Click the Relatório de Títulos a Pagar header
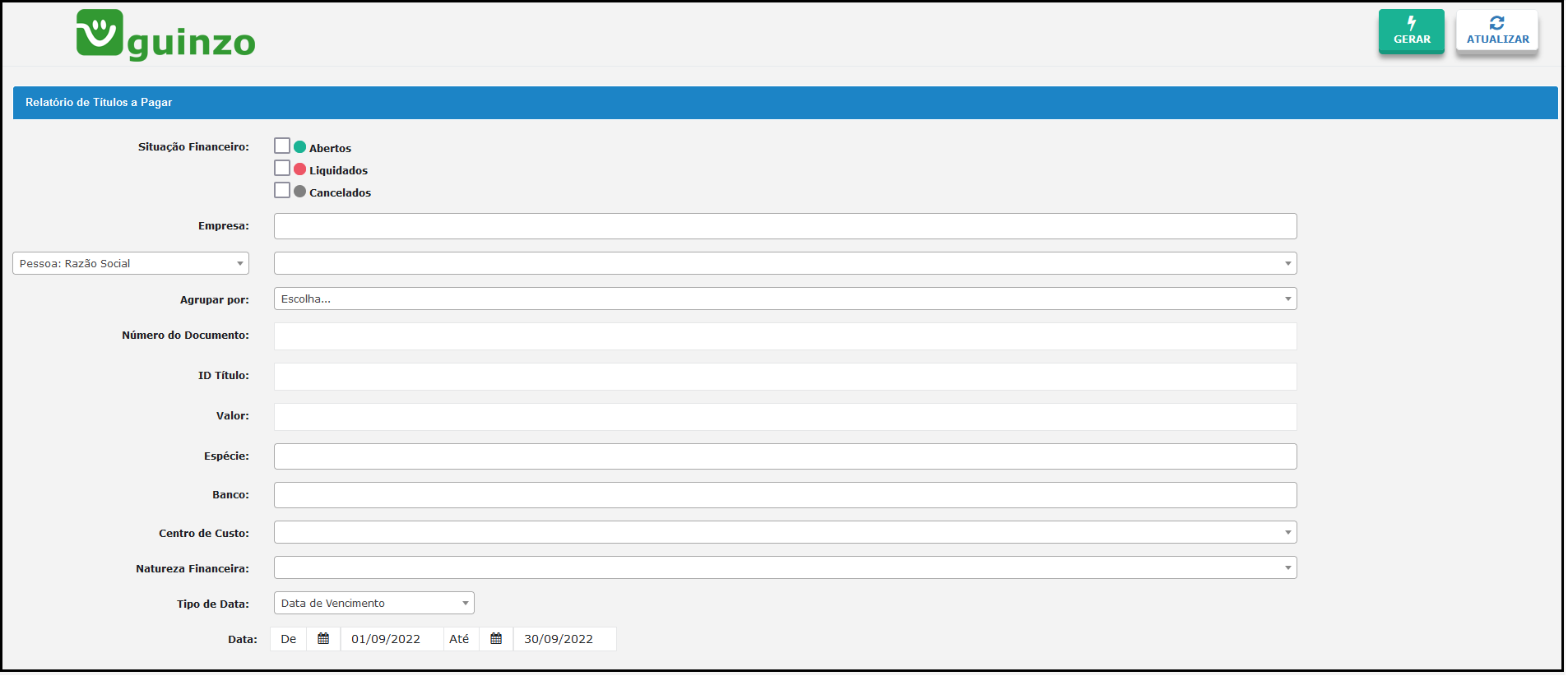Viewport: 1568px width, 676px height. pyautogui.click(x=785, y=103)
